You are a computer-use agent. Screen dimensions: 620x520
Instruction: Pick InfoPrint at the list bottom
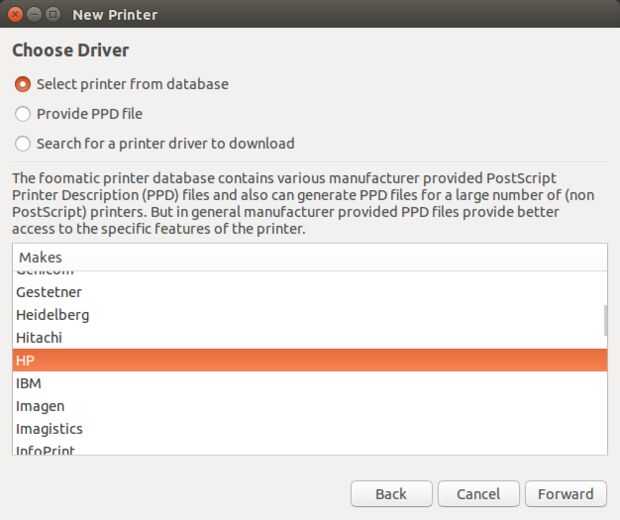click(45, 450)
